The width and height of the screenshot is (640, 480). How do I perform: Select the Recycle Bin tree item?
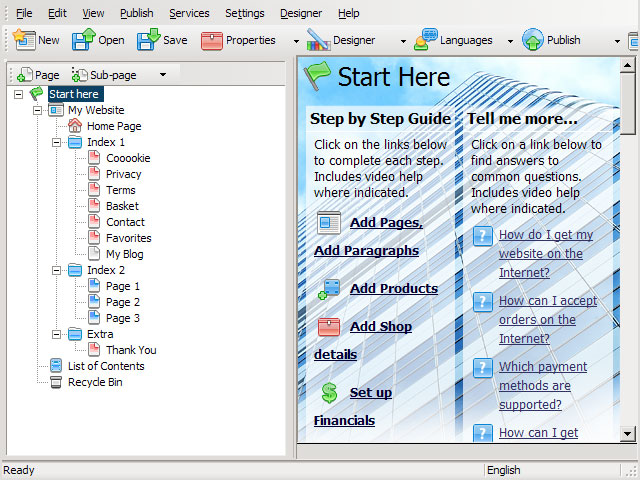95,382
